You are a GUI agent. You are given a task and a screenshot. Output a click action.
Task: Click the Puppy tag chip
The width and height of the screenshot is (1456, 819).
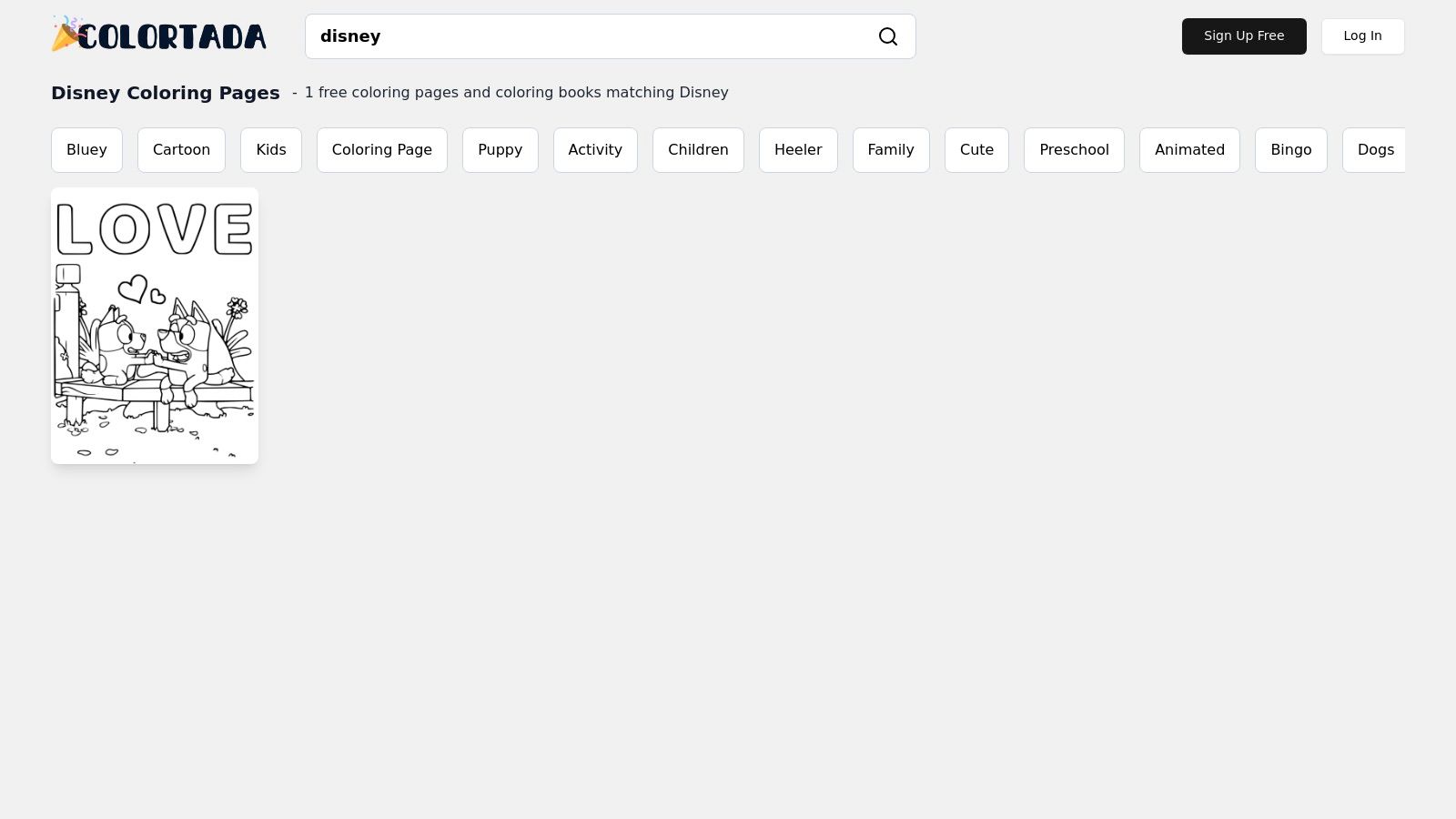pos(500,150)
